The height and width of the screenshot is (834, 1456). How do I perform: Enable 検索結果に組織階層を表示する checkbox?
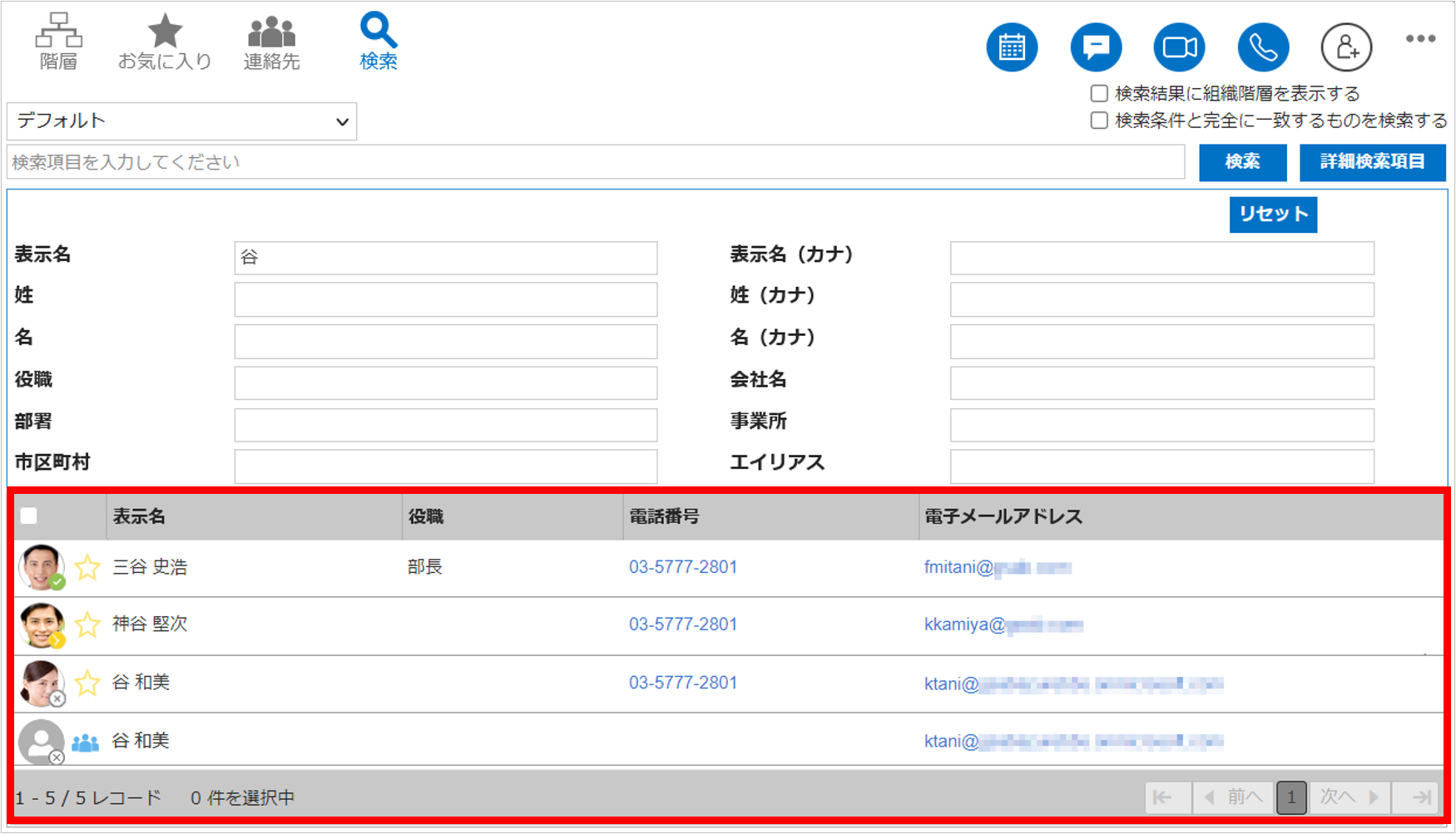[x=1099, y=93]
